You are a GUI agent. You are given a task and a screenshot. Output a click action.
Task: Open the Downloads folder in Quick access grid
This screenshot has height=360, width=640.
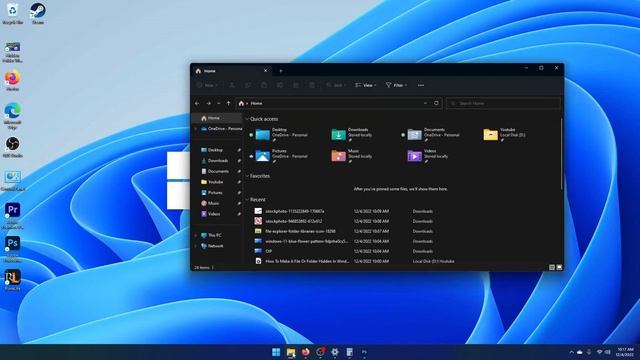click(x=352, y=134)
